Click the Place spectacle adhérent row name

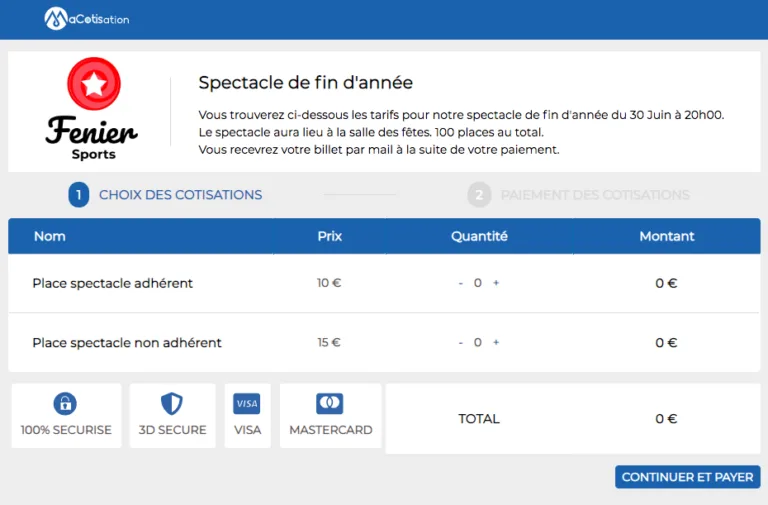[x=113, y=283]
